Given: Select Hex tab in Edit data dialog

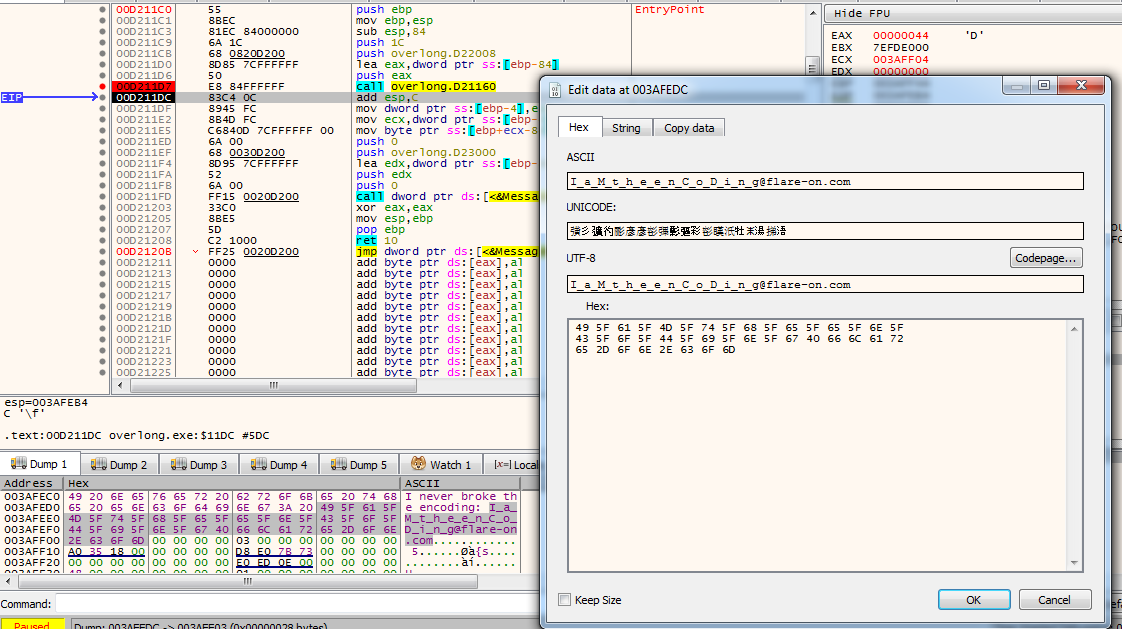Looking at the screenshot, I should pos(579,127).
